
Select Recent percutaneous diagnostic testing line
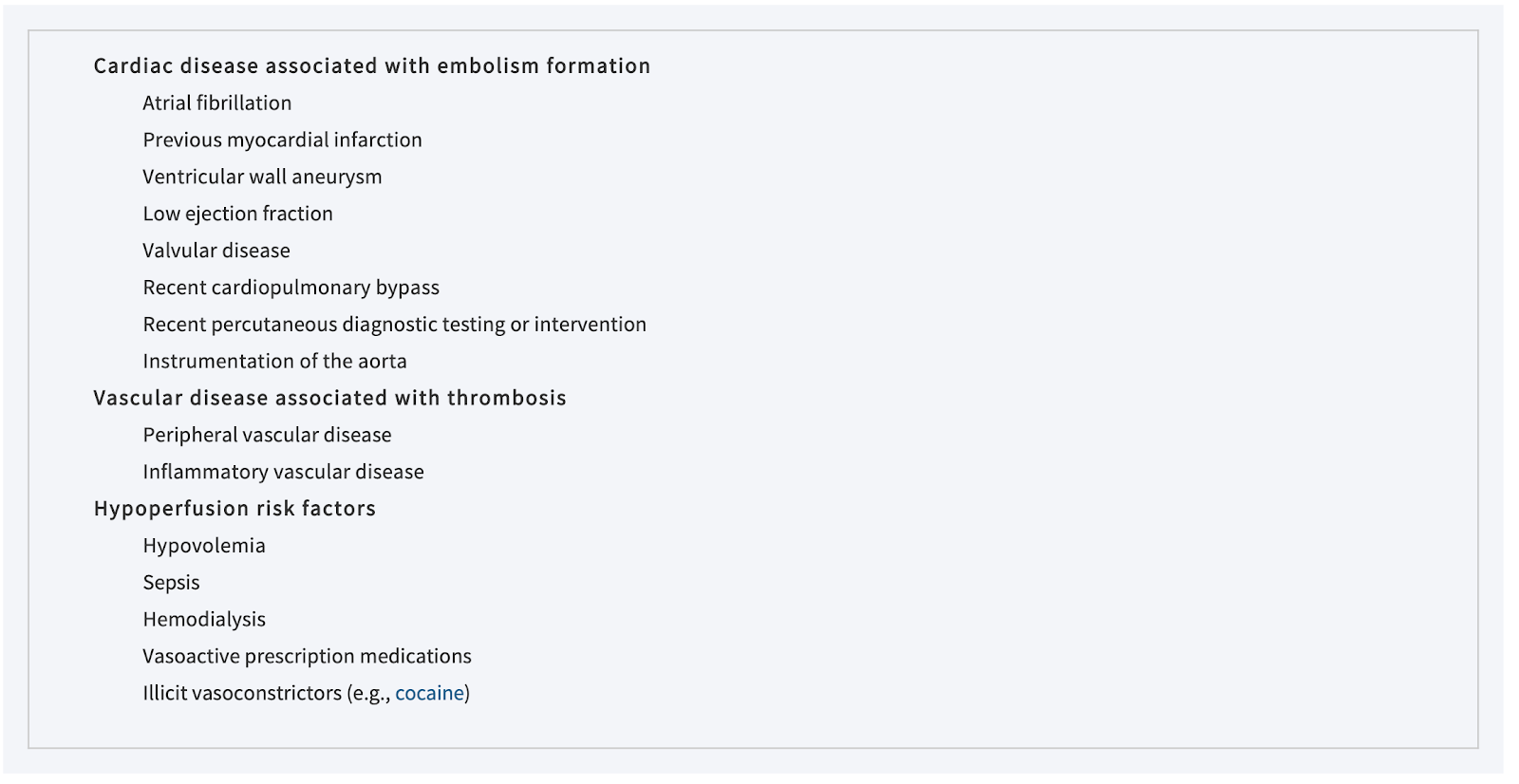[394, 325]
